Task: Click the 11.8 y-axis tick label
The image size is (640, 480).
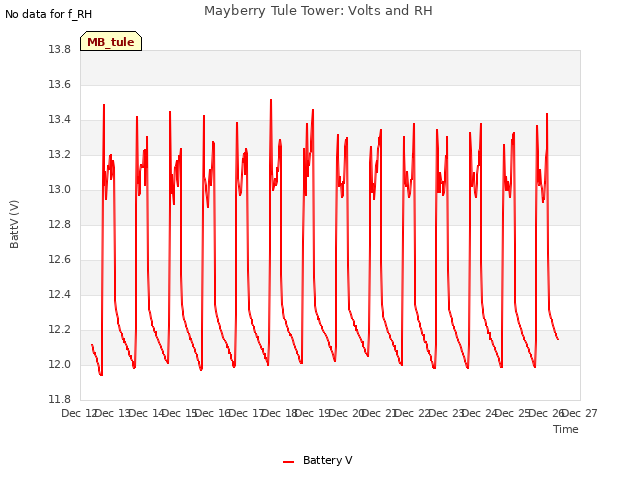Action: [60, 400]
